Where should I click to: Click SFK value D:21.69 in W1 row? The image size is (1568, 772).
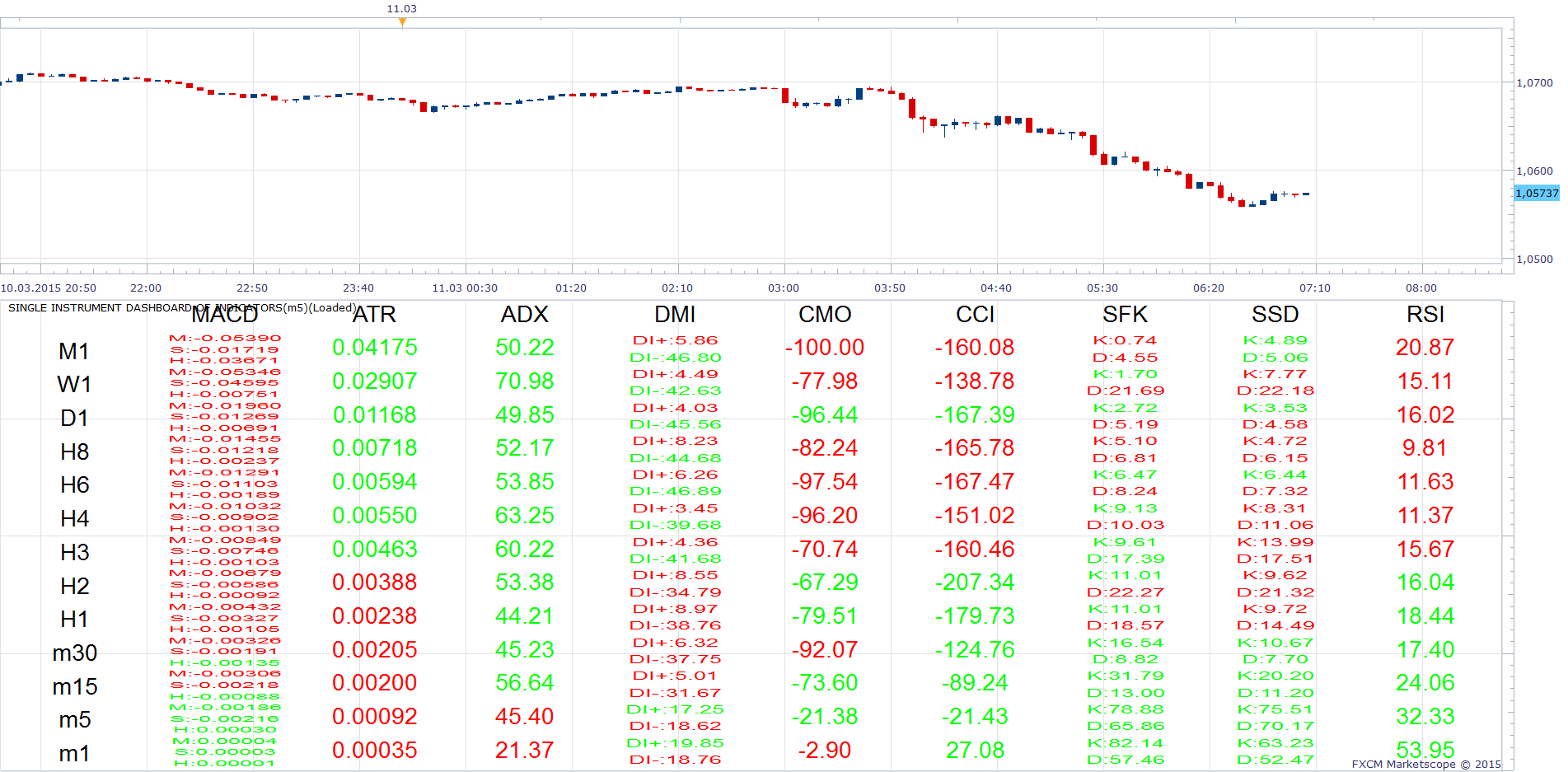point(1126,391)
